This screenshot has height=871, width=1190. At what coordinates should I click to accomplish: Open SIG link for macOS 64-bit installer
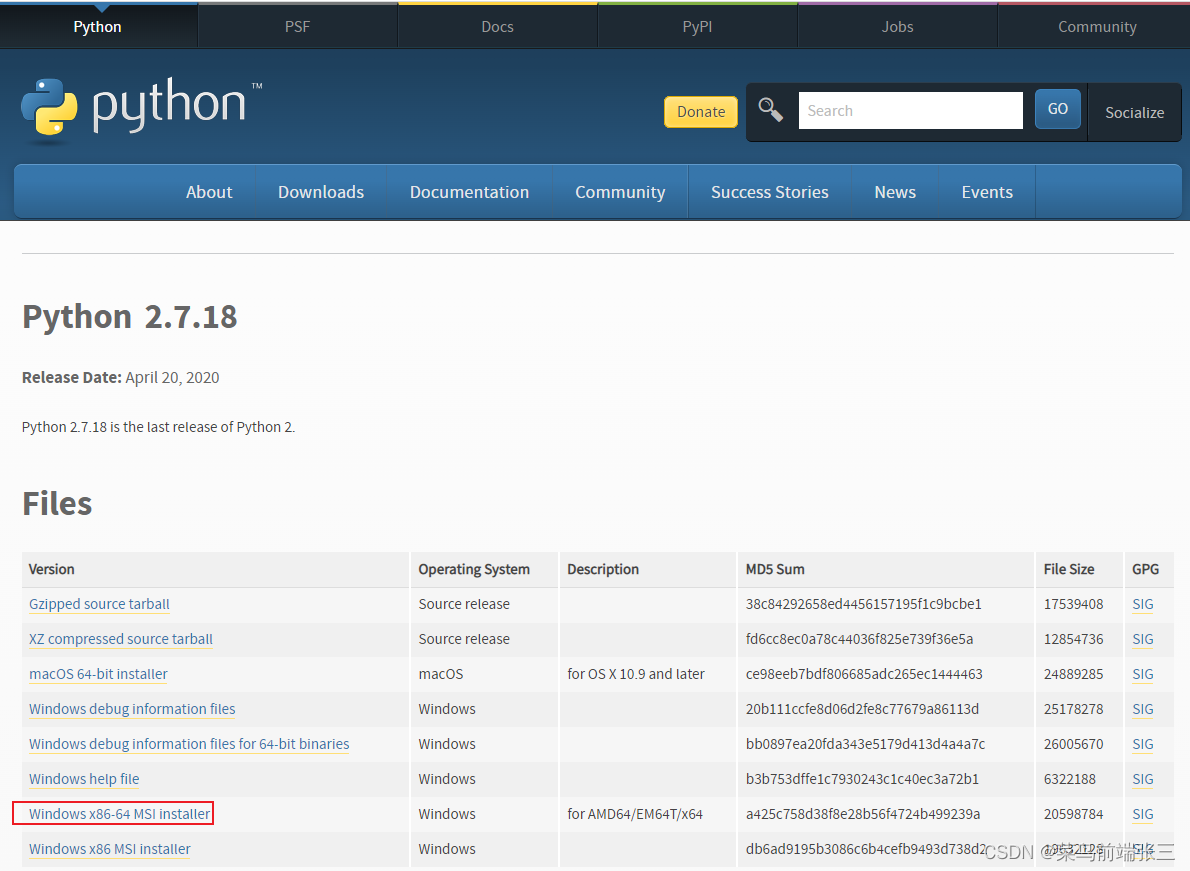click(1142, 674)
